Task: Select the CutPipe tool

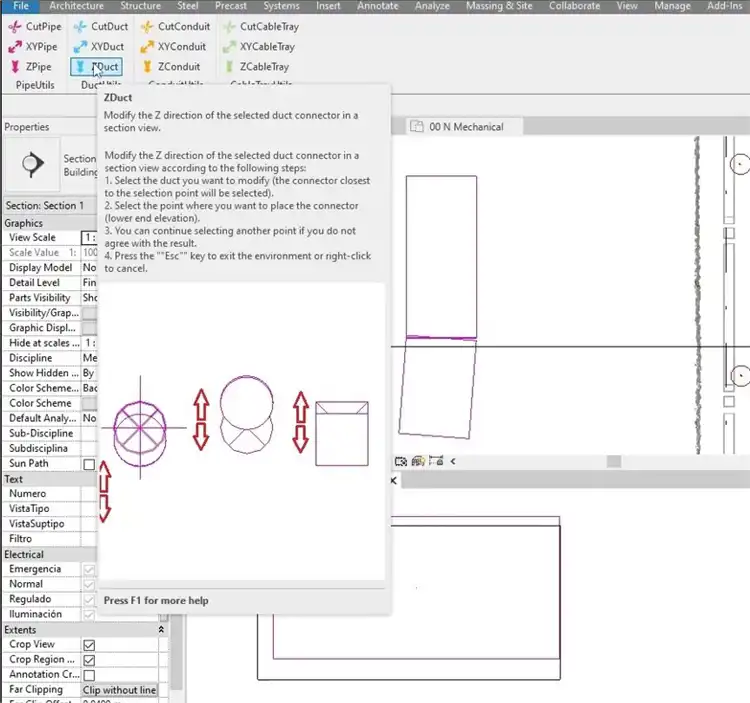Action: pyautogui.click(x=35, y=27)
